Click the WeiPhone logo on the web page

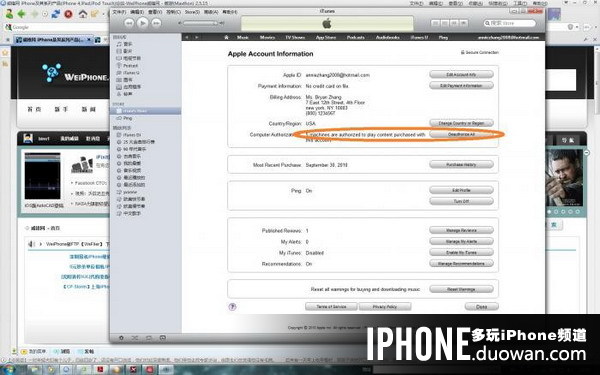coord(75,73)
